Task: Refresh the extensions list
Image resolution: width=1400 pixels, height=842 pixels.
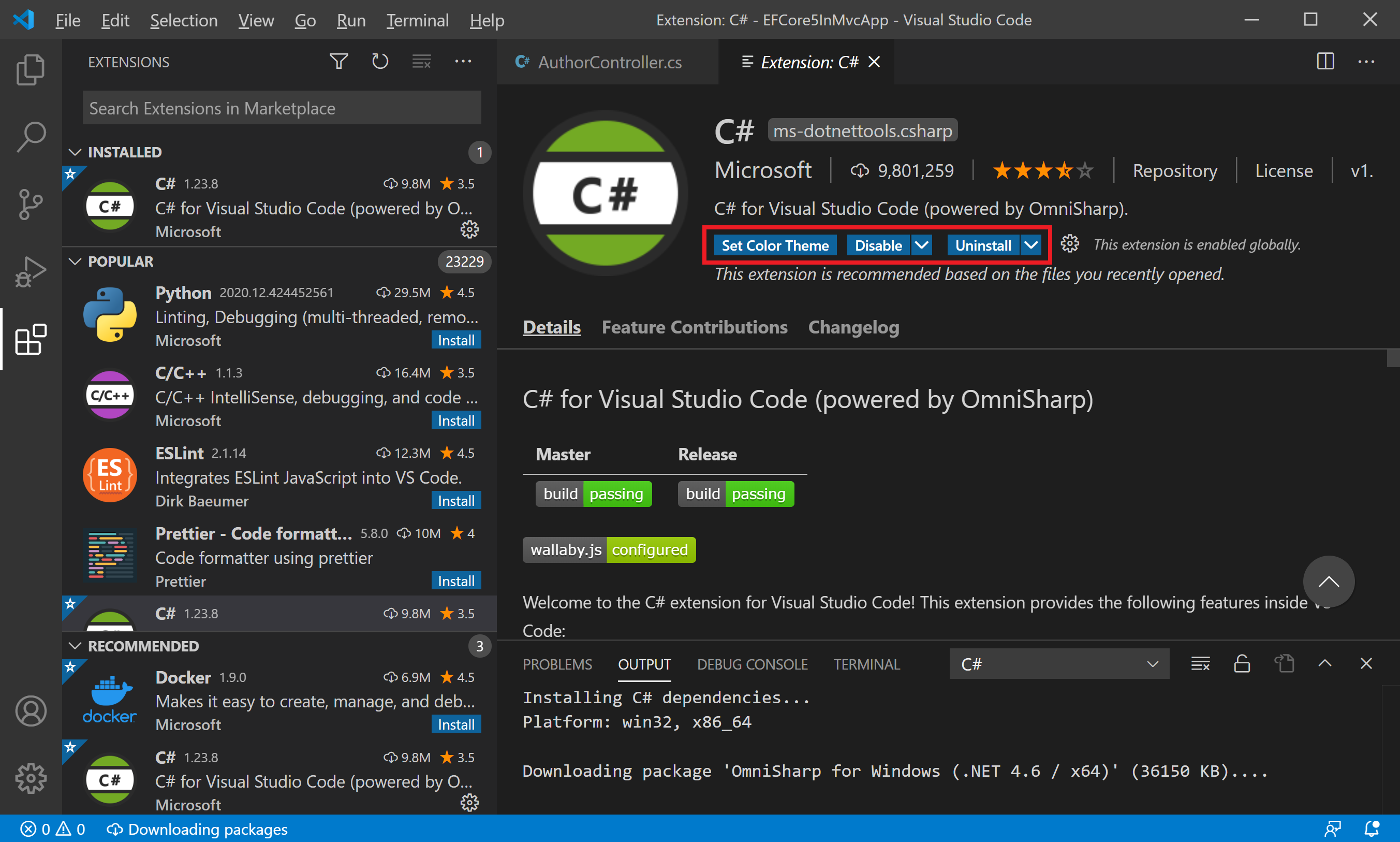Action: (380, 61)
